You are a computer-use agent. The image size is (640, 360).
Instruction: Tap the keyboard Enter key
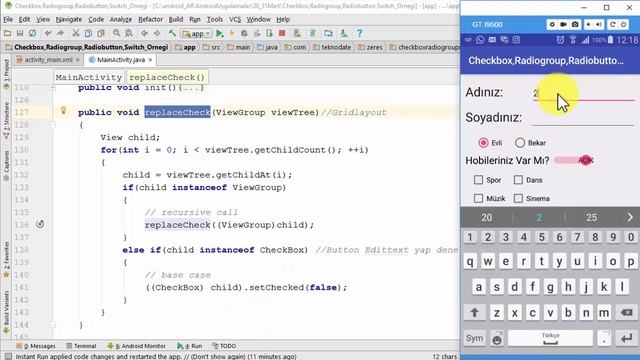[x=626, y=338]
